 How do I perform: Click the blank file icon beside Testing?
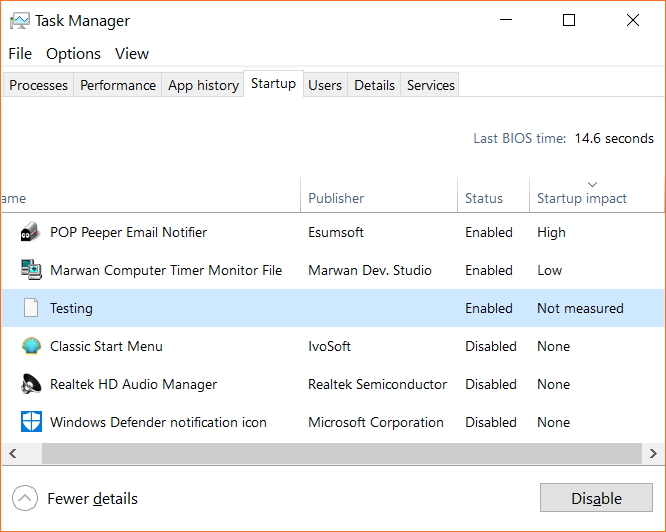31,308
